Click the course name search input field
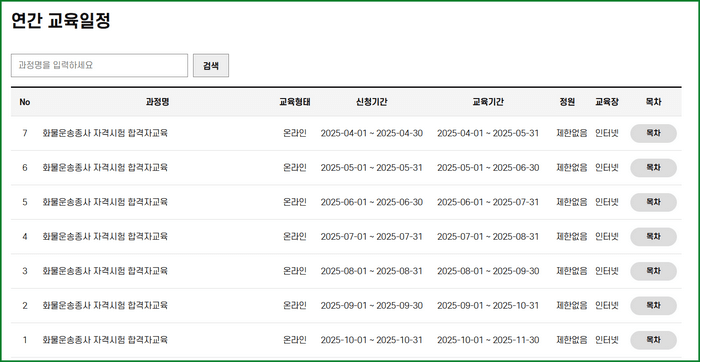 click(x=99, y=65)
